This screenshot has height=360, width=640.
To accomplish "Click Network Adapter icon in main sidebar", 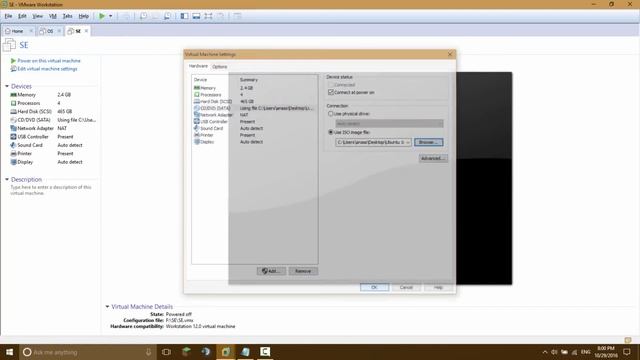I will pos(13,128).
